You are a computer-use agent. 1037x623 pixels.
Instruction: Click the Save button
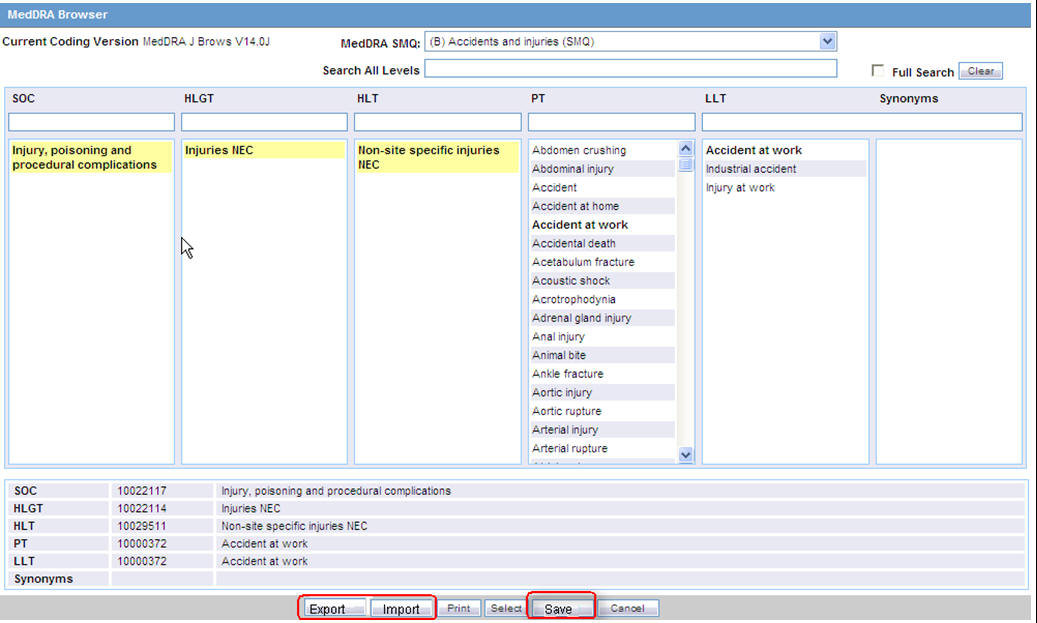tap(561, 608)
